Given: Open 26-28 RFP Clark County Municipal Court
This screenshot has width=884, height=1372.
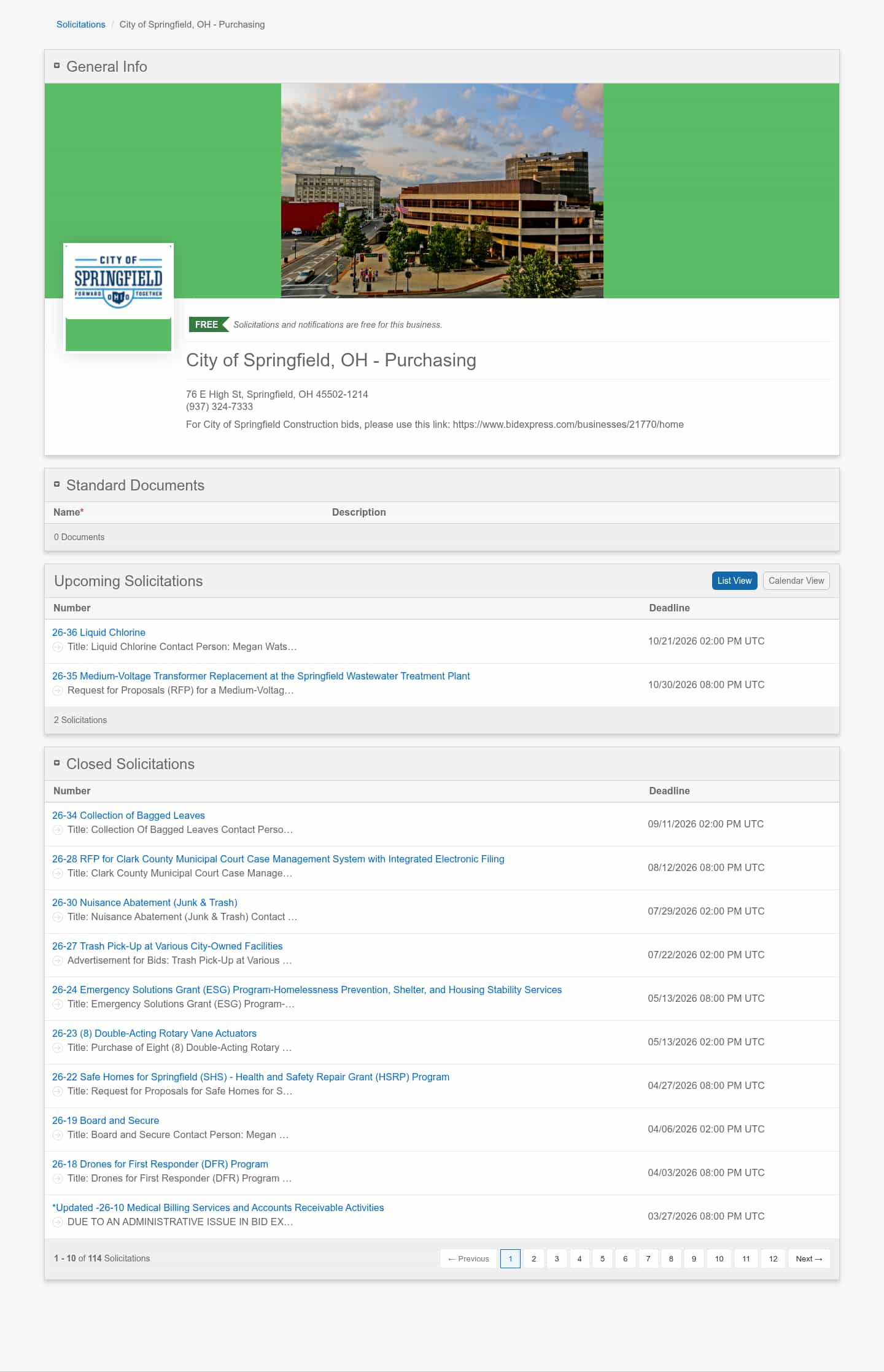Looking at the screenshot, I should [x=278, y=859].
